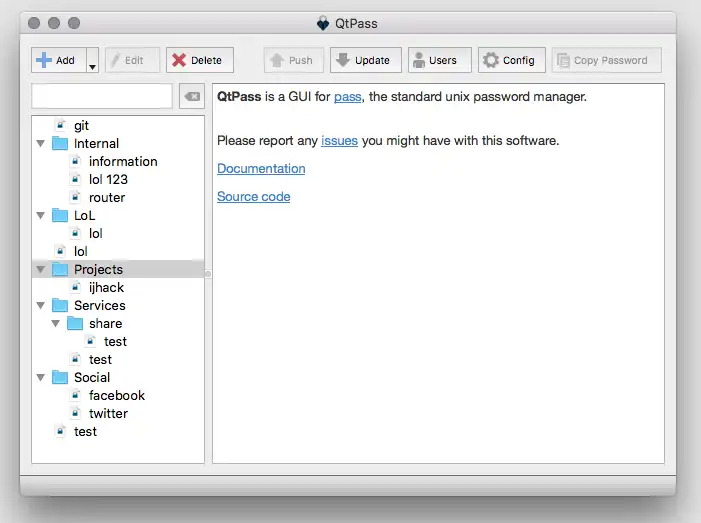The height and width of the screenshot is (523, 701).
Task: Click the share folder icon
Action: coord(75,323)
